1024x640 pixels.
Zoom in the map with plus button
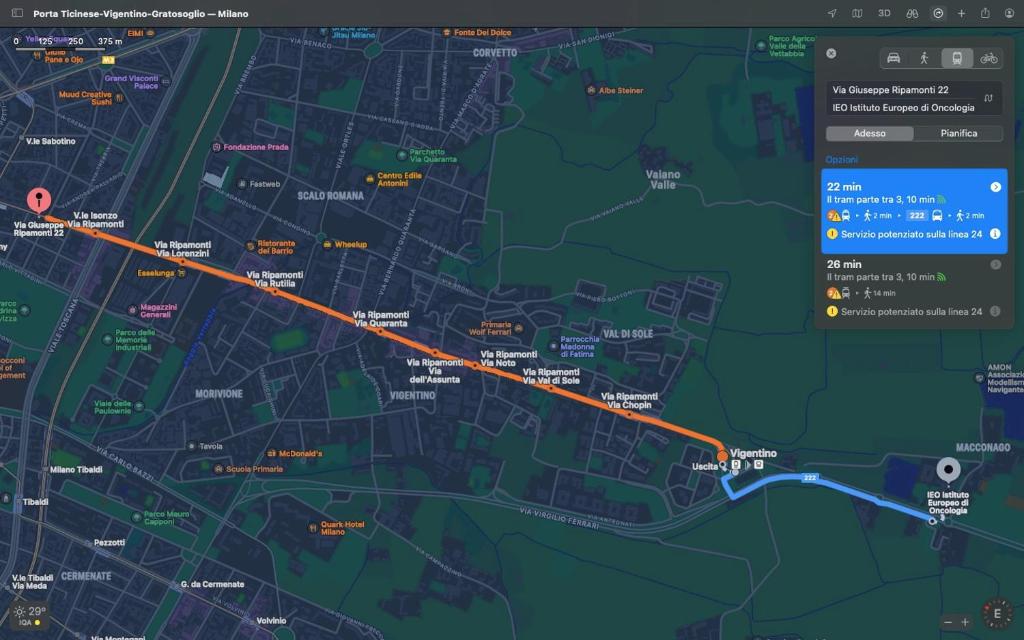(x=965, y=622)
